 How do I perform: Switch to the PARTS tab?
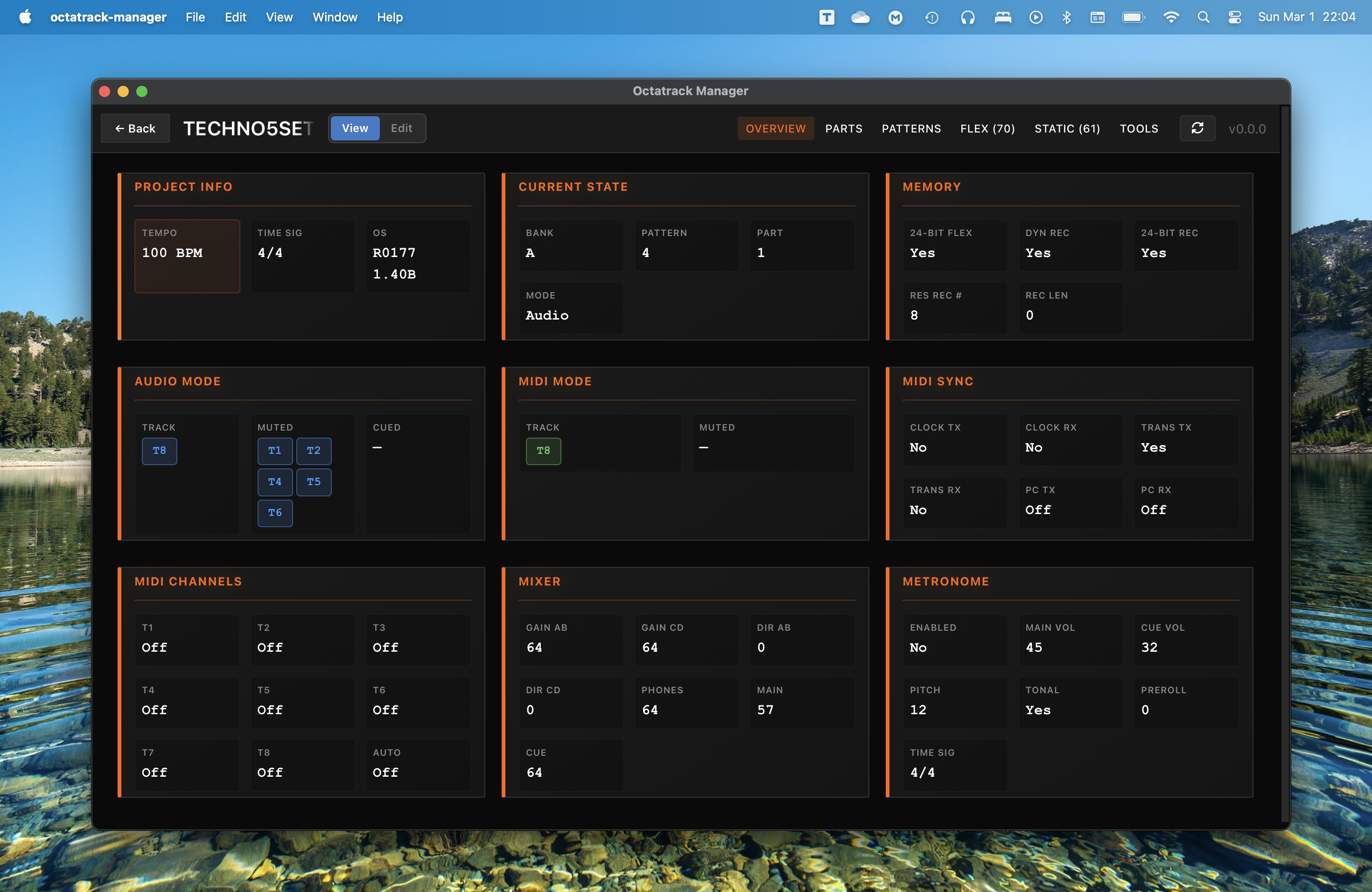pyautogui.click(x=843, y=128)
